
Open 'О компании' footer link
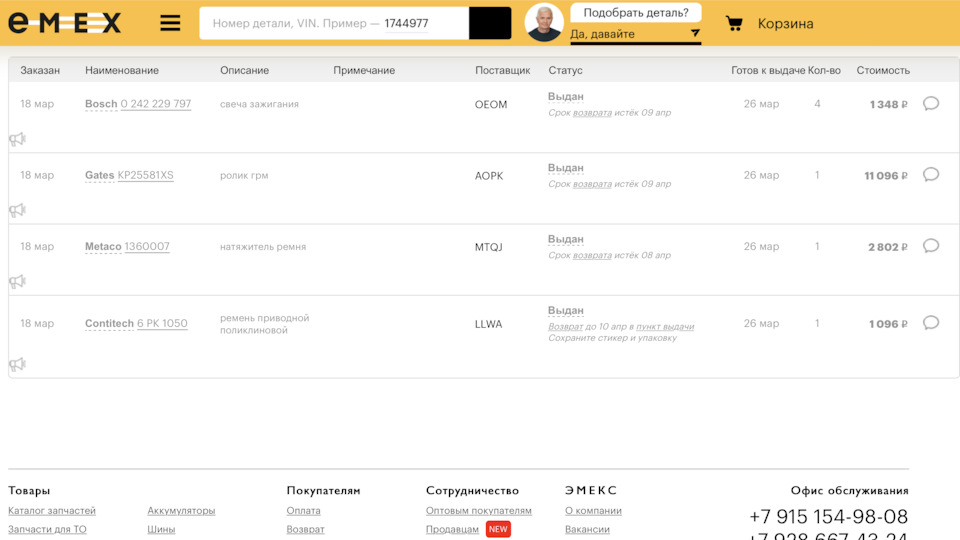(x=593, y=511)
